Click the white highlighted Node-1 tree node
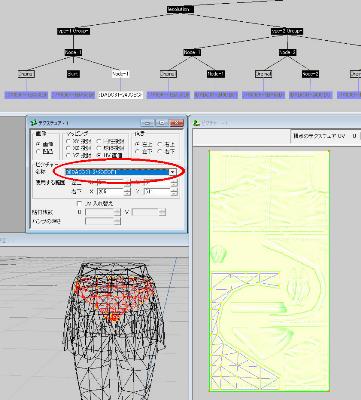361x400 pixels. (x=121, y=74)
